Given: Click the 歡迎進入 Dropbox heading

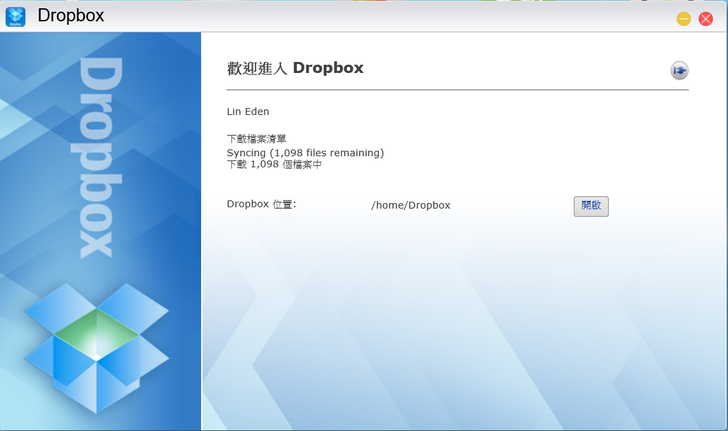Looking at the screenshot, I should click(295, 68).
